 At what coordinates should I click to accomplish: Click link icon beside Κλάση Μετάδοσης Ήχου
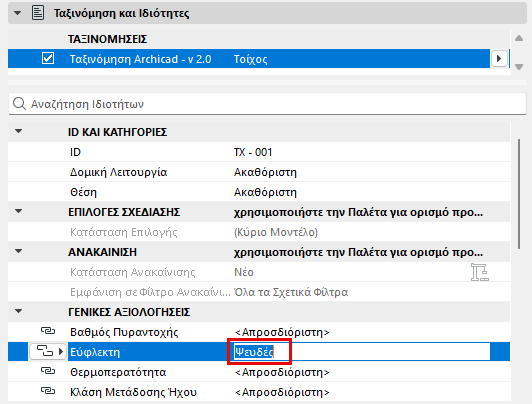48,391
